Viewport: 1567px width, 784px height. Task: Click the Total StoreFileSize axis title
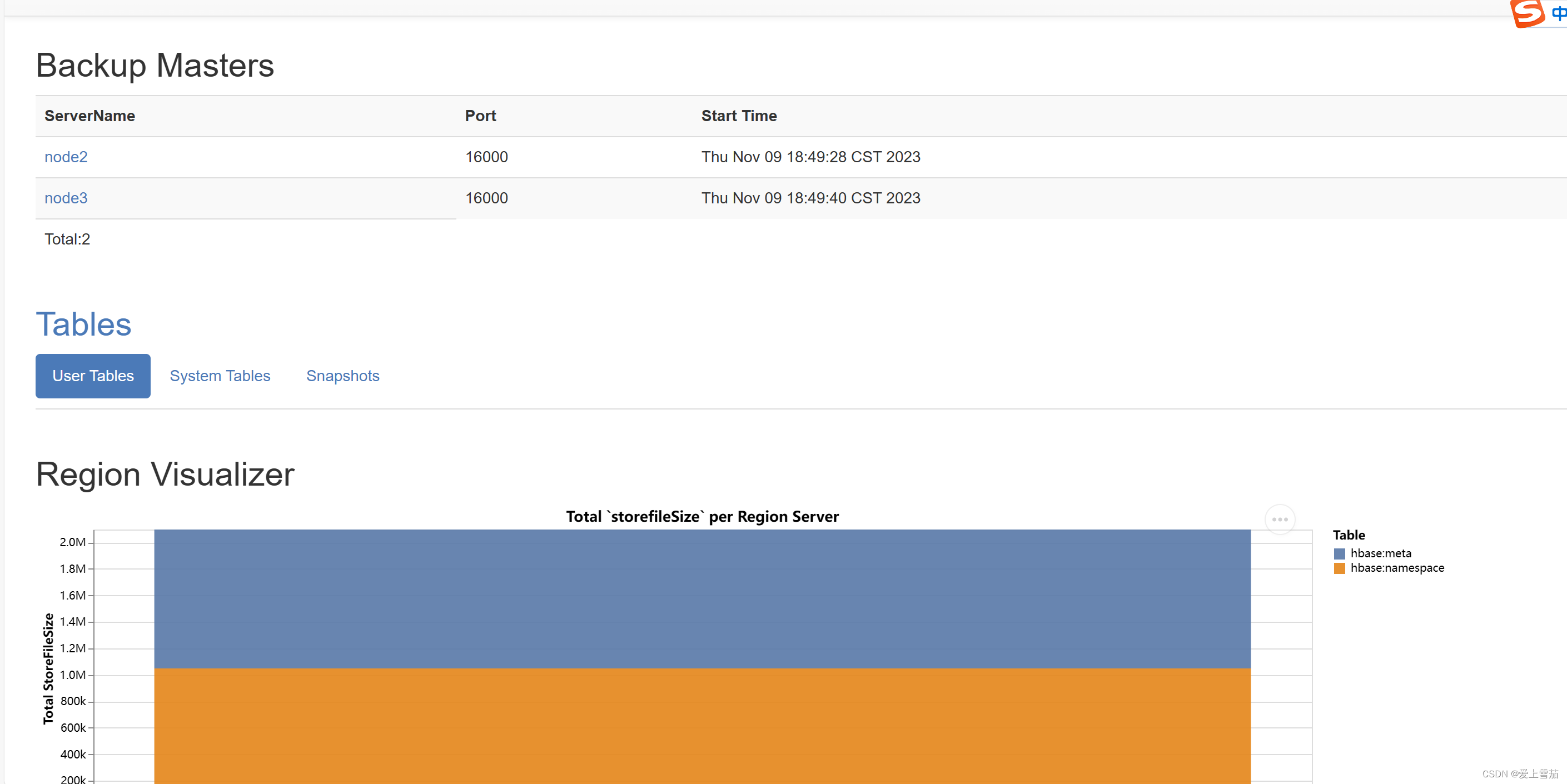coord(48,669)
